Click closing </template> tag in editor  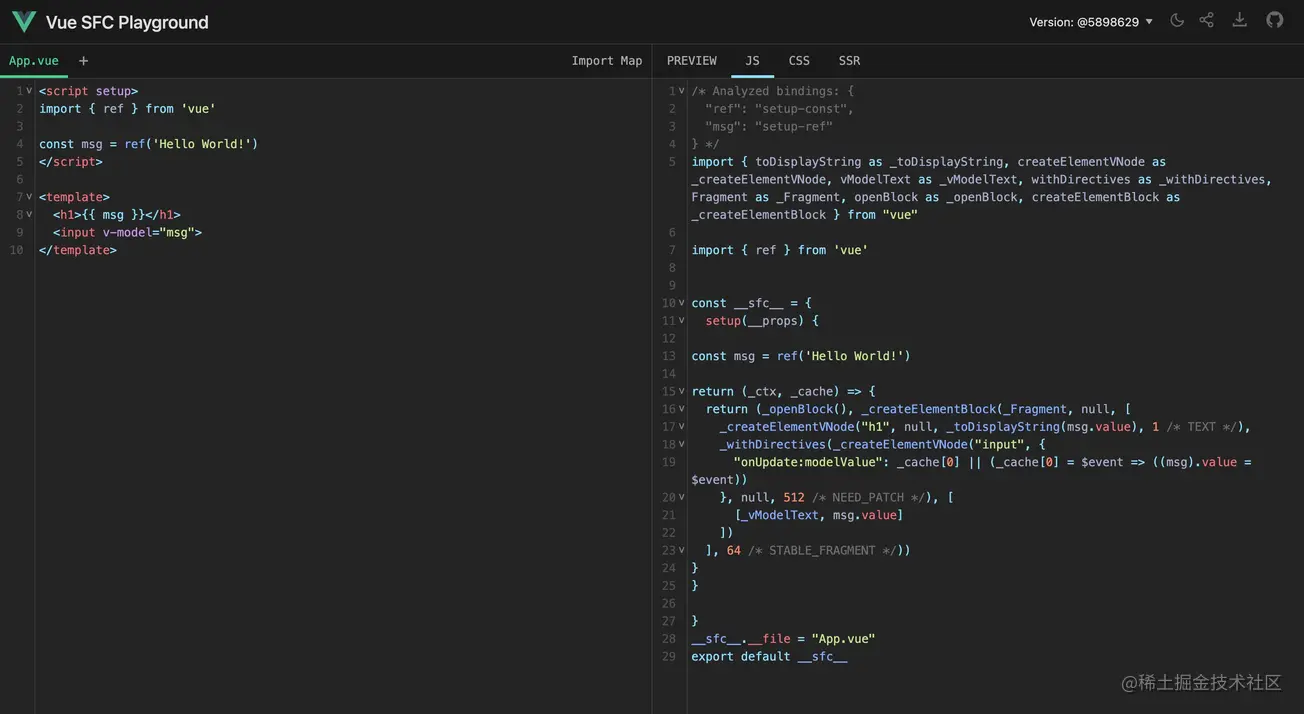click(x=78, y=250)
